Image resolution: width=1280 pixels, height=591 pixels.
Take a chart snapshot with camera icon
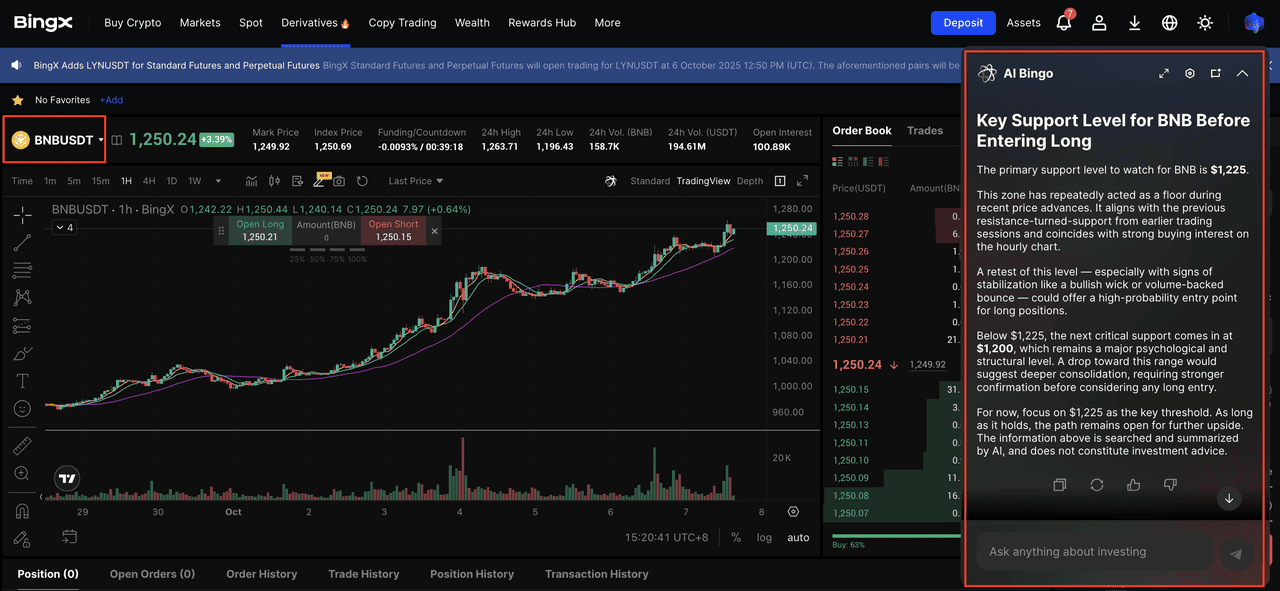click(x=339, y=181)
